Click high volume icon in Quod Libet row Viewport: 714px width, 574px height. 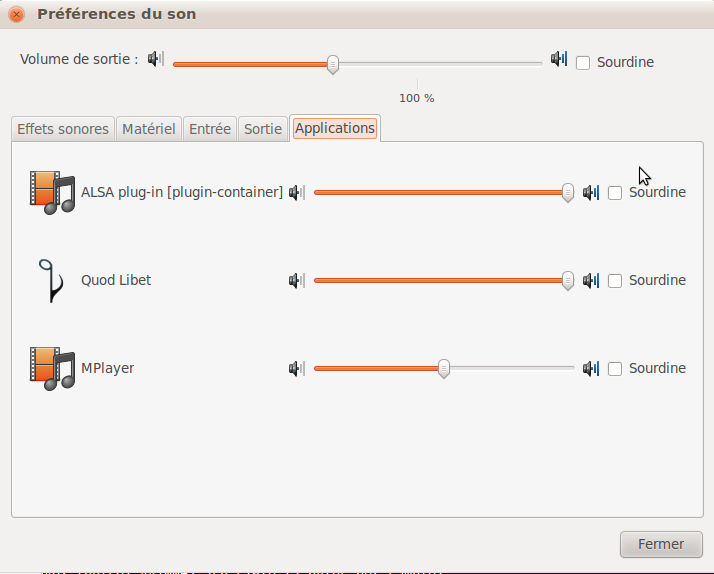pos(591,280)
